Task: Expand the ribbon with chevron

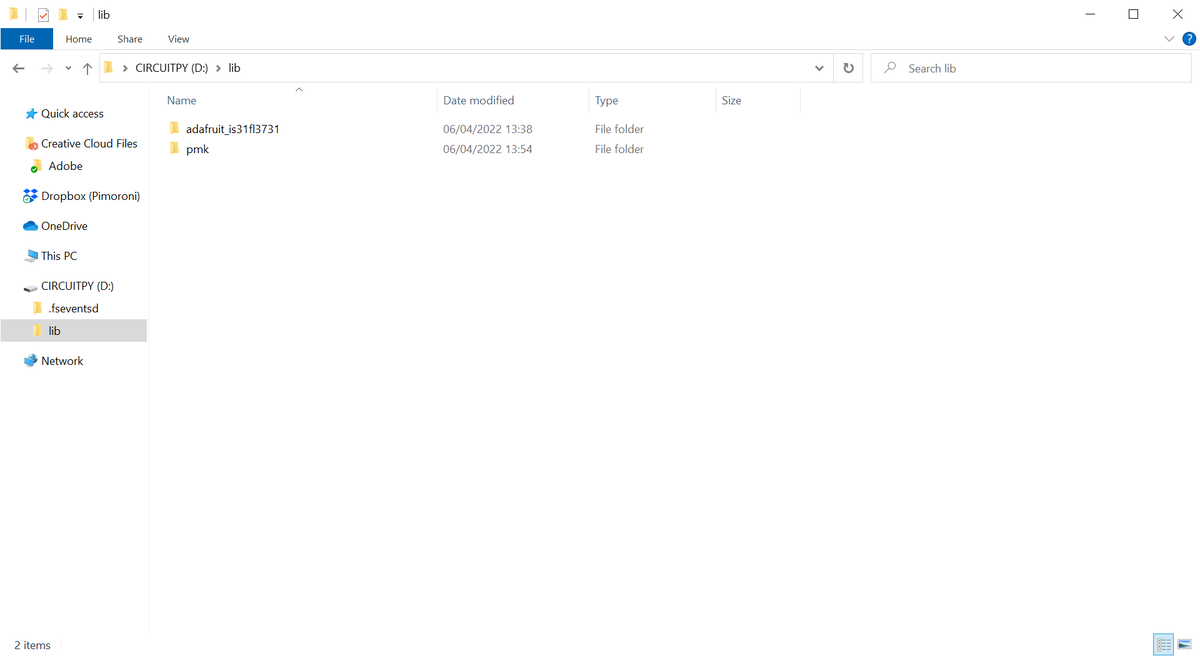Action: (x=1169, y=39)
